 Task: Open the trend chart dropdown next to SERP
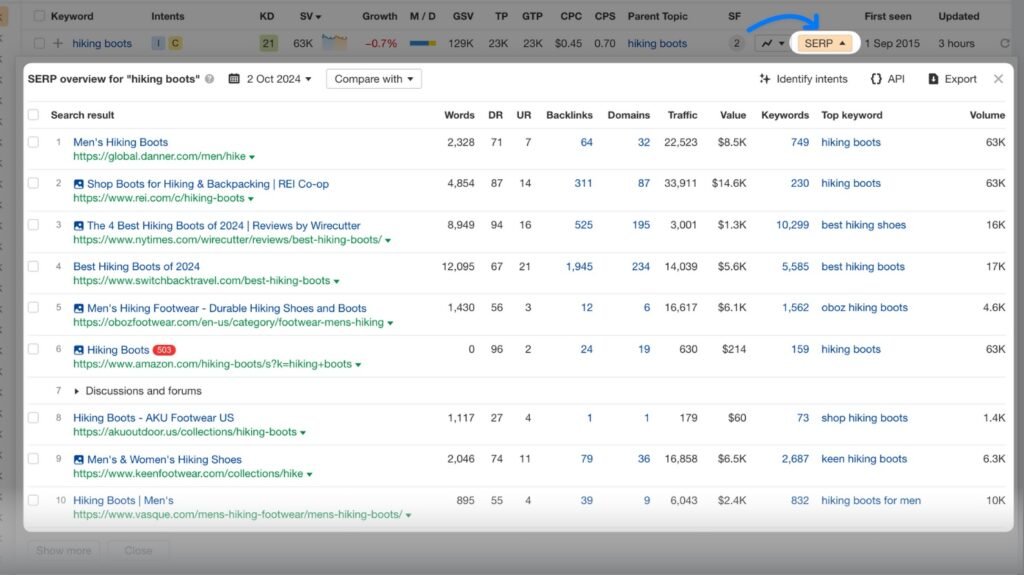tap(773, 43)
